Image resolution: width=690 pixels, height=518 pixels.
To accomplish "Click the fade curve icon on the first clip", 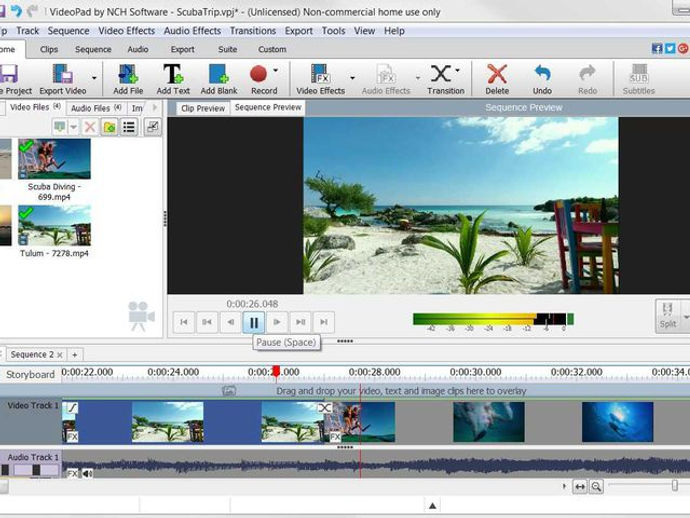I will (72, 408).
